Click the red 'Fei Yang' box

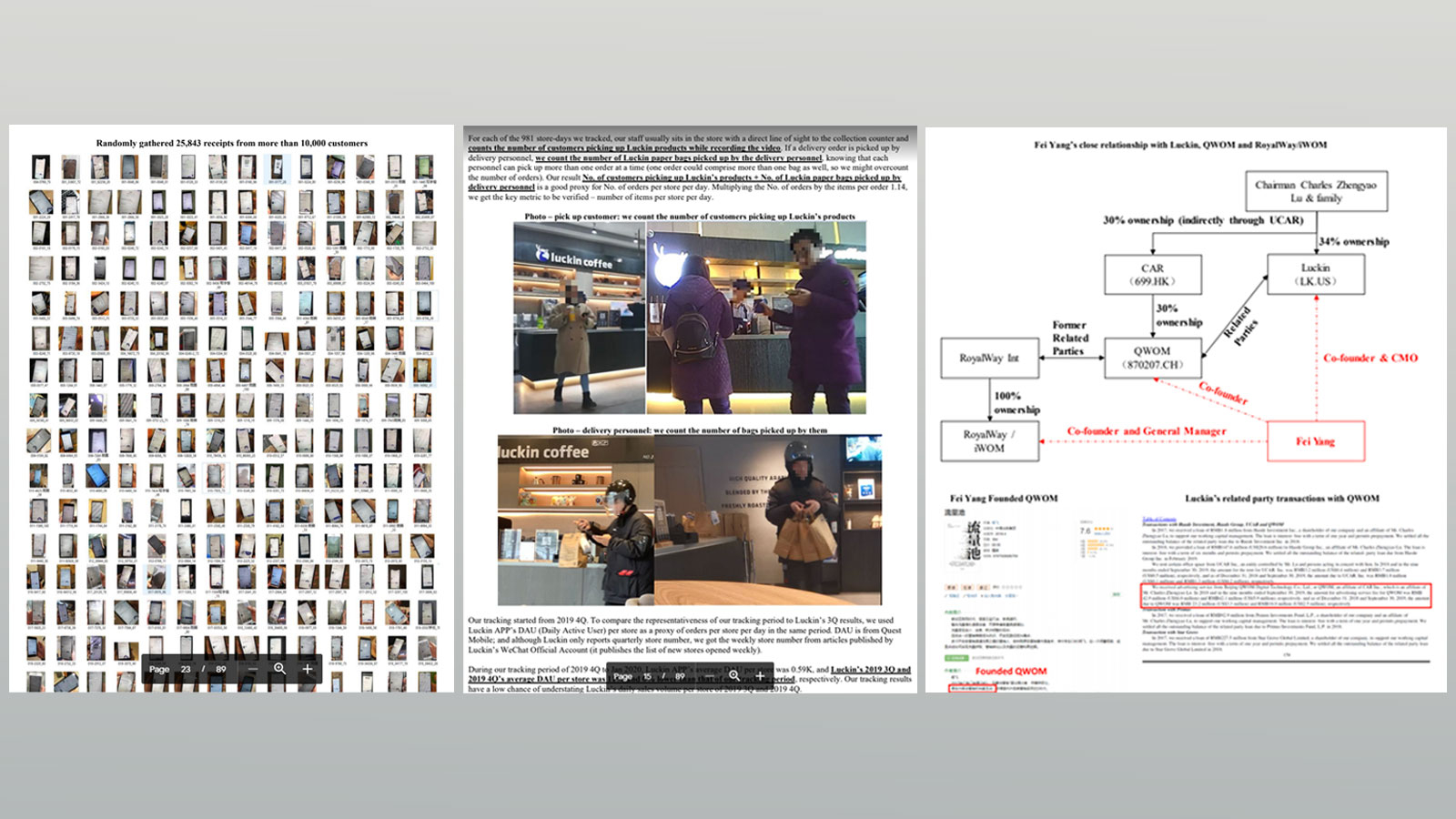pos(1316,441)
